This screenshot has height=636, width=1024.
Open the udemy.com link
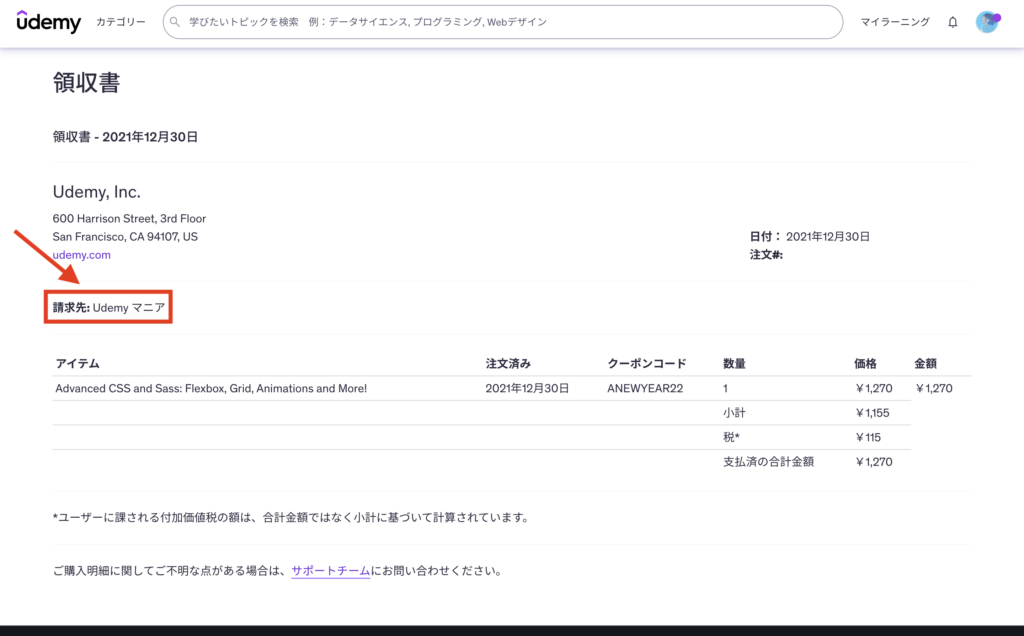(81, 255)
